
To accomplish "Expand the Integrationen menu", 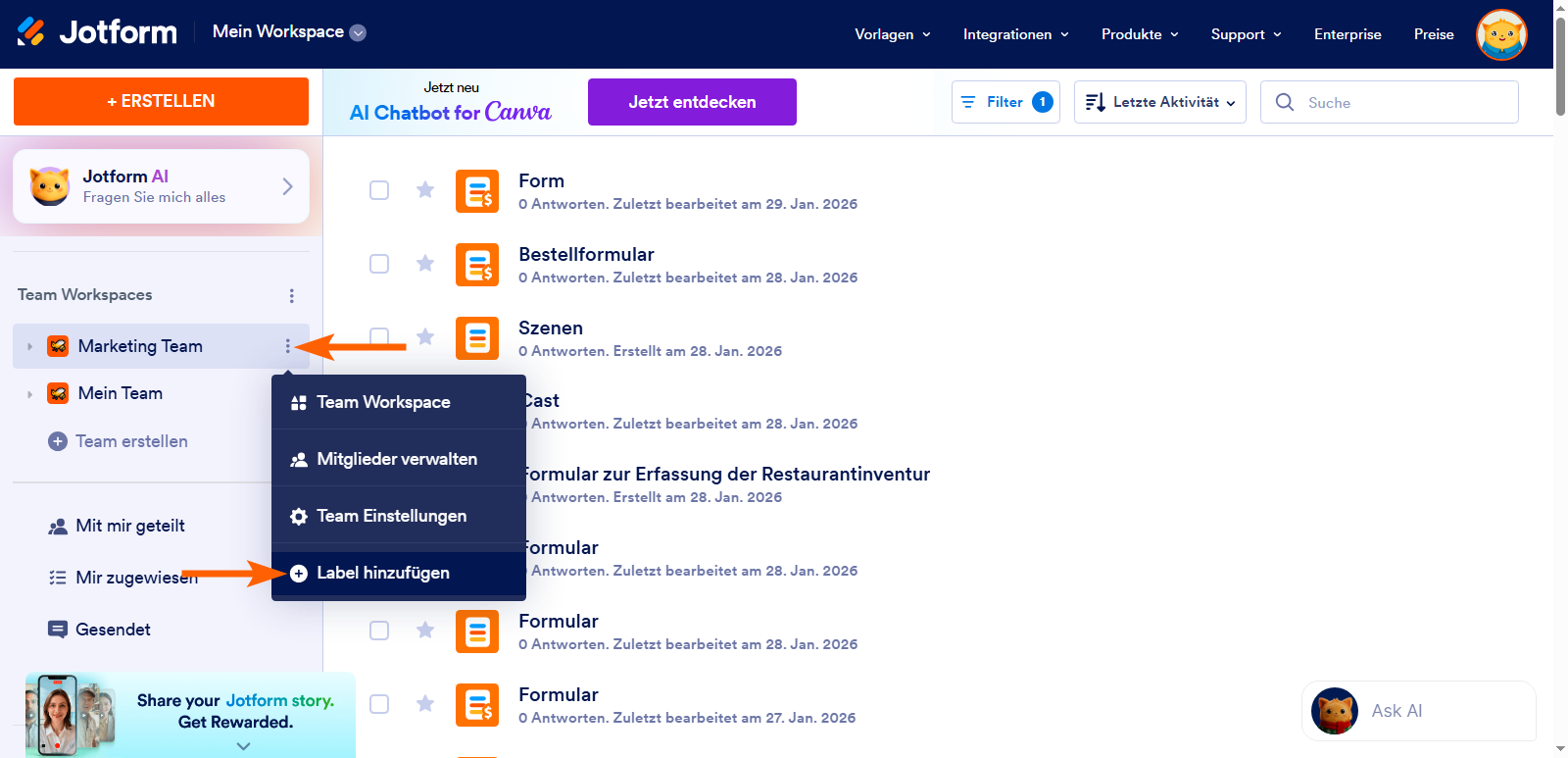I will tap(1016, 34).
